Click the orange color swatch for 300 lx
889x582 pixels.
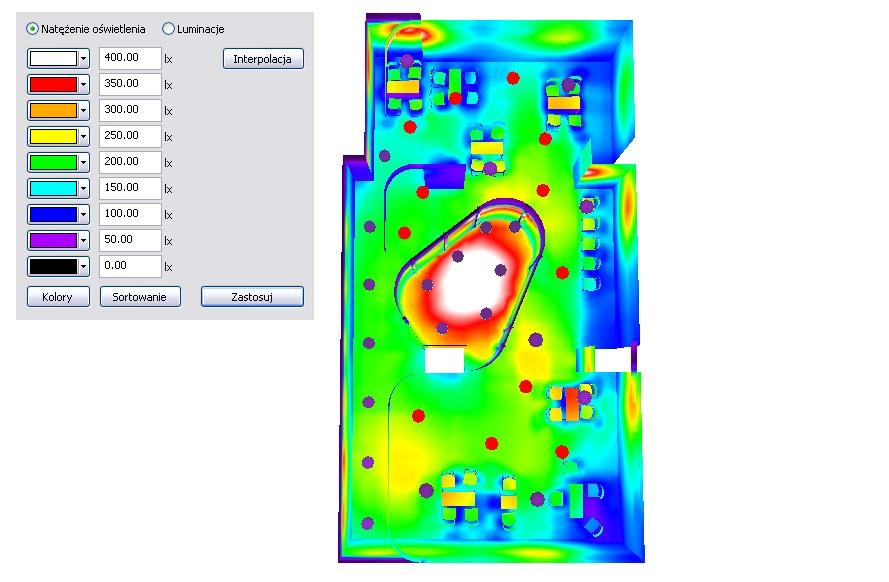(53, 111)
